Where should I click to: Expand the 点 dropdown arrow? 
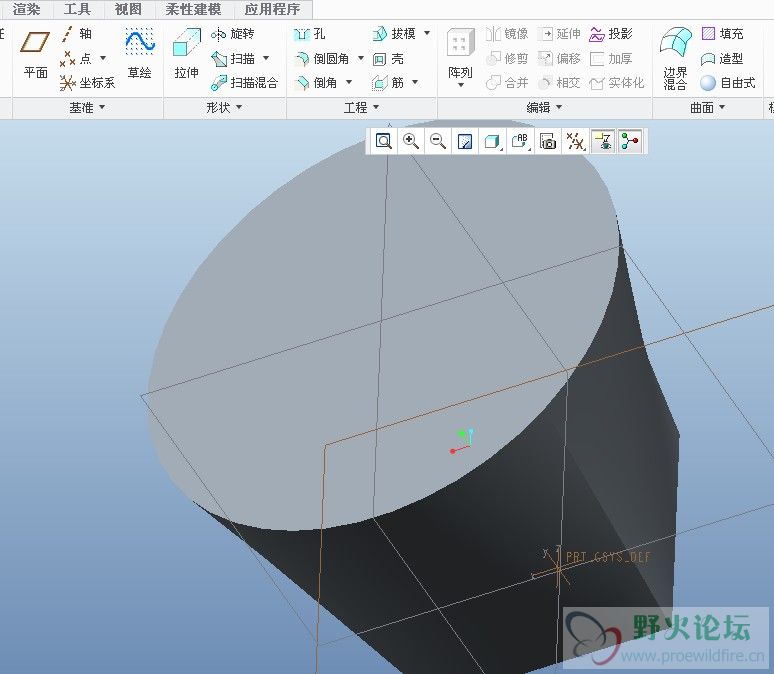pyautogui.click(x=103, y=58)
